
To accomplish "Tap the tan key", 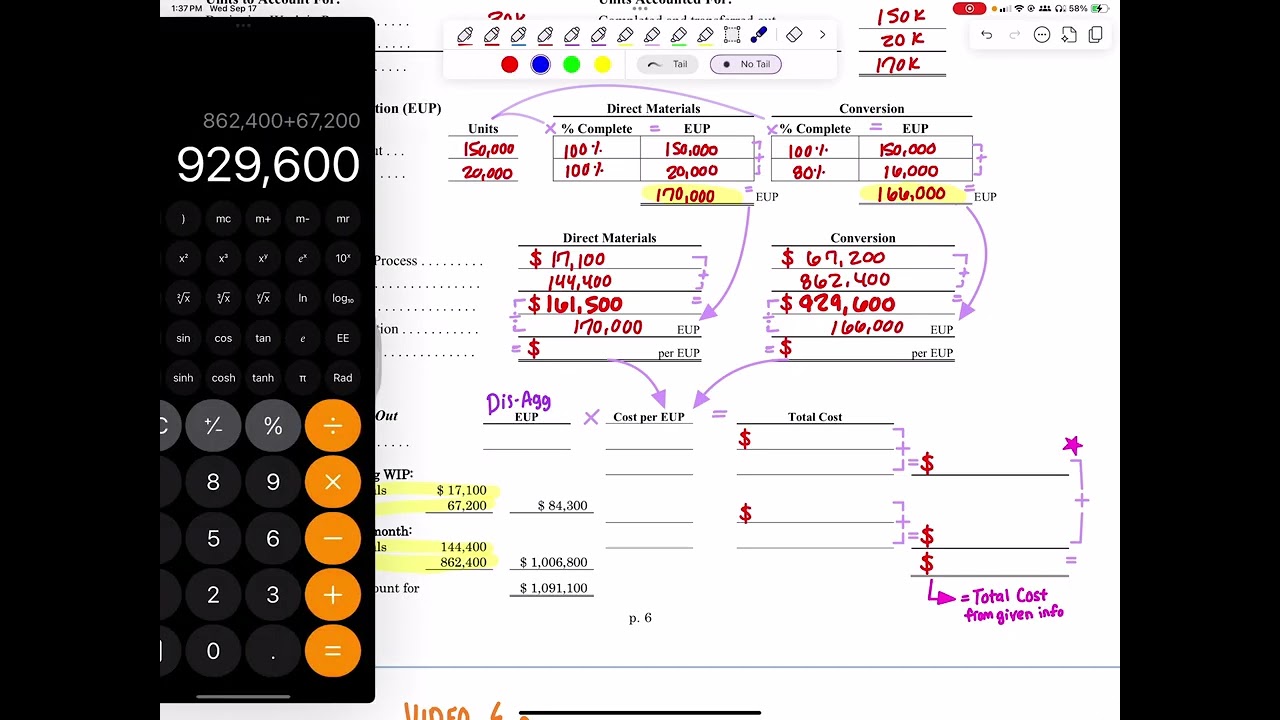I will (263, 338).
